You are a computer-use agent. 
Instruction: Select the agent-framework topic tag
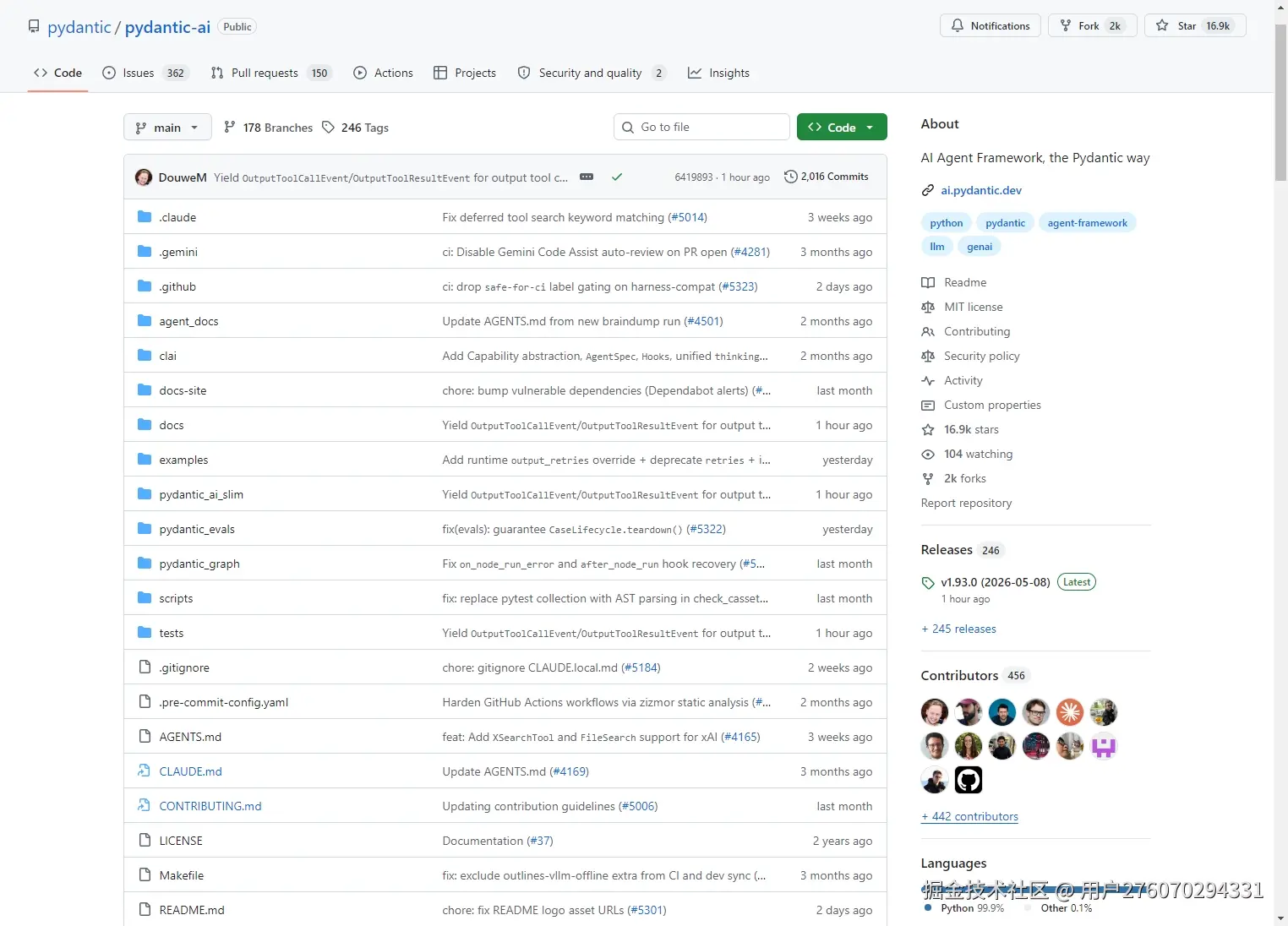pyautogui.click(x=1088, y=223)
